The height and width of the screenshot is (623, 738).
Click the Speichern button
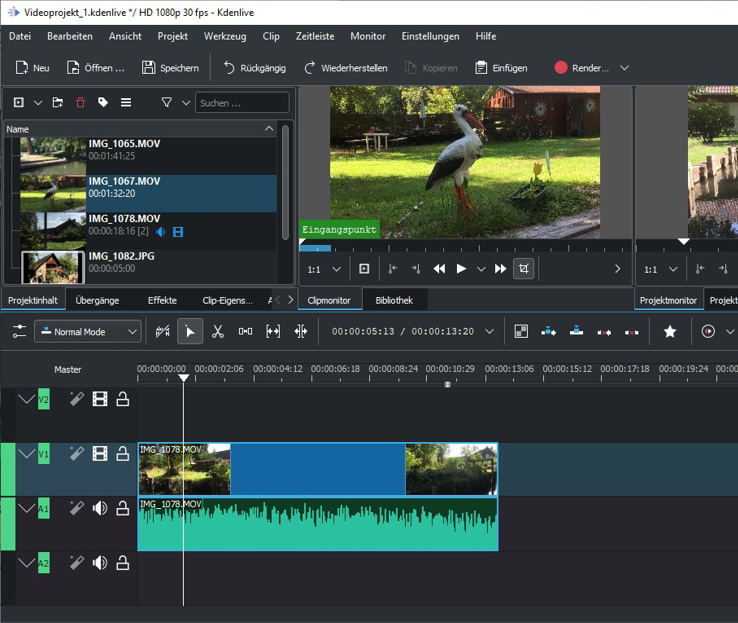pyautogui.click(x=170, y=68)
